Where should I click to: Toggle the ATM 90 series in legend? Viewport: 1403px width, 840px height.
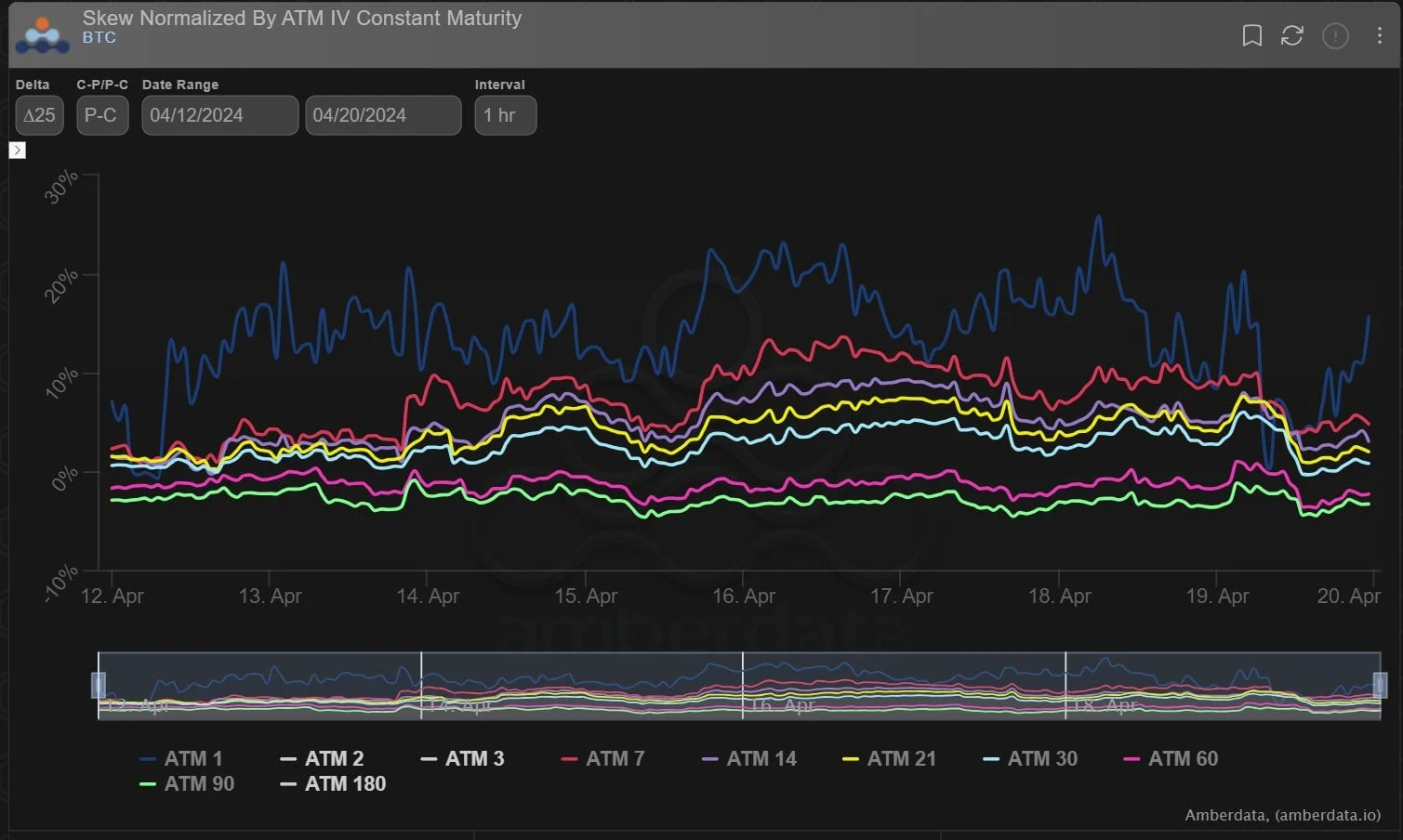point(187,783)
